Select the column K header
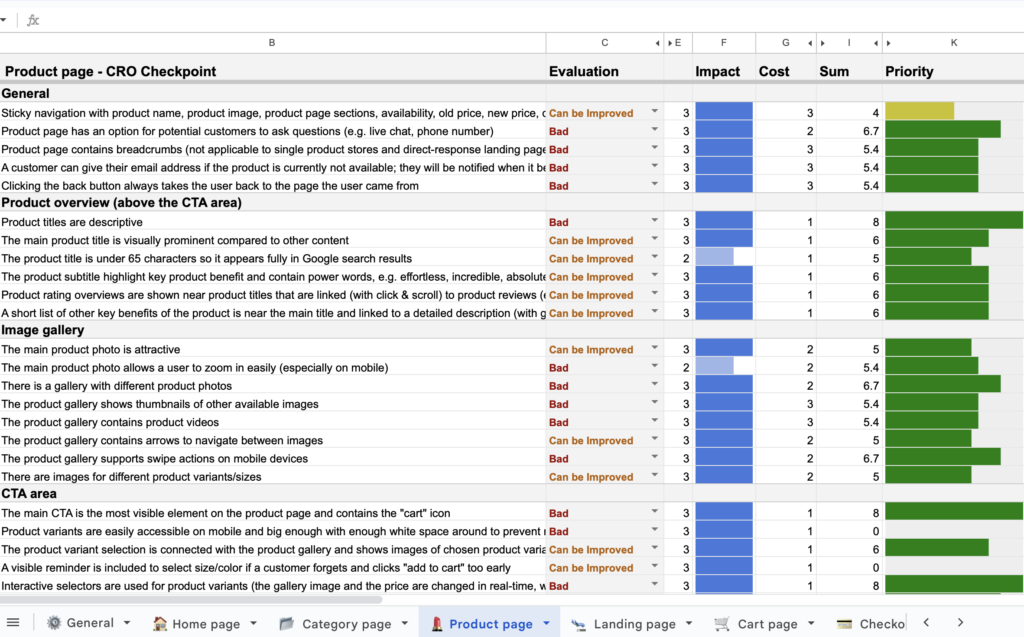The width and height of the screenshot is (1024, 637). click(953, 43)
